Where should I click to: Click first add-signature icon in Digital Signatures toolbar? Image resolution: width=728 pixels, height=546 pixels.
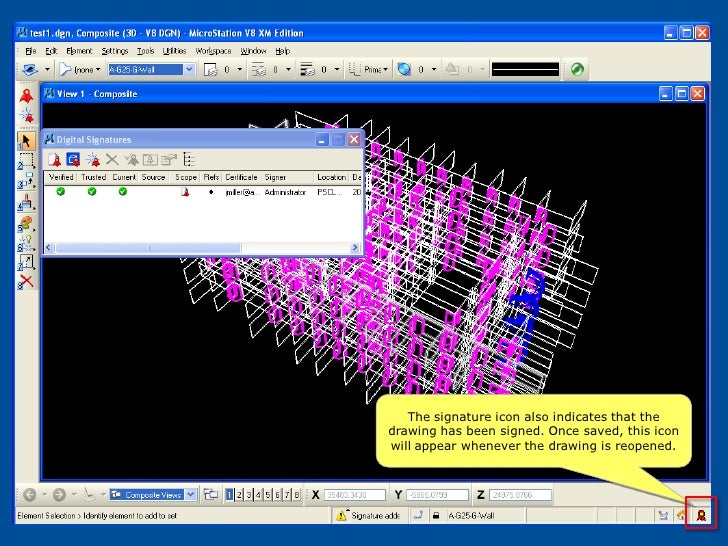pyautogui.click(x=56, y=159)
